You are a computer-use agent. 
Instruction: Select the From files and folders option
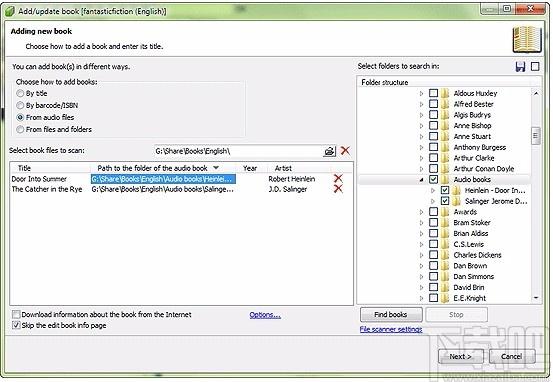(x=20, y=129)
